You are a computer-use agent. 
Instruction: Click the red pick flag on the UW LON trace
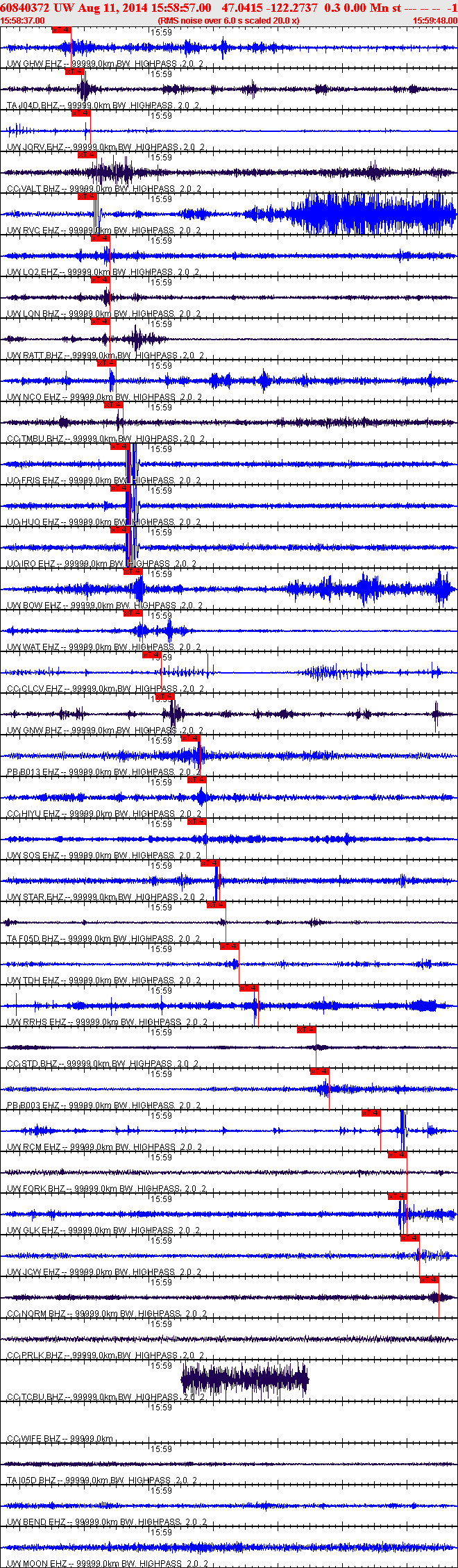click(101, 280)
